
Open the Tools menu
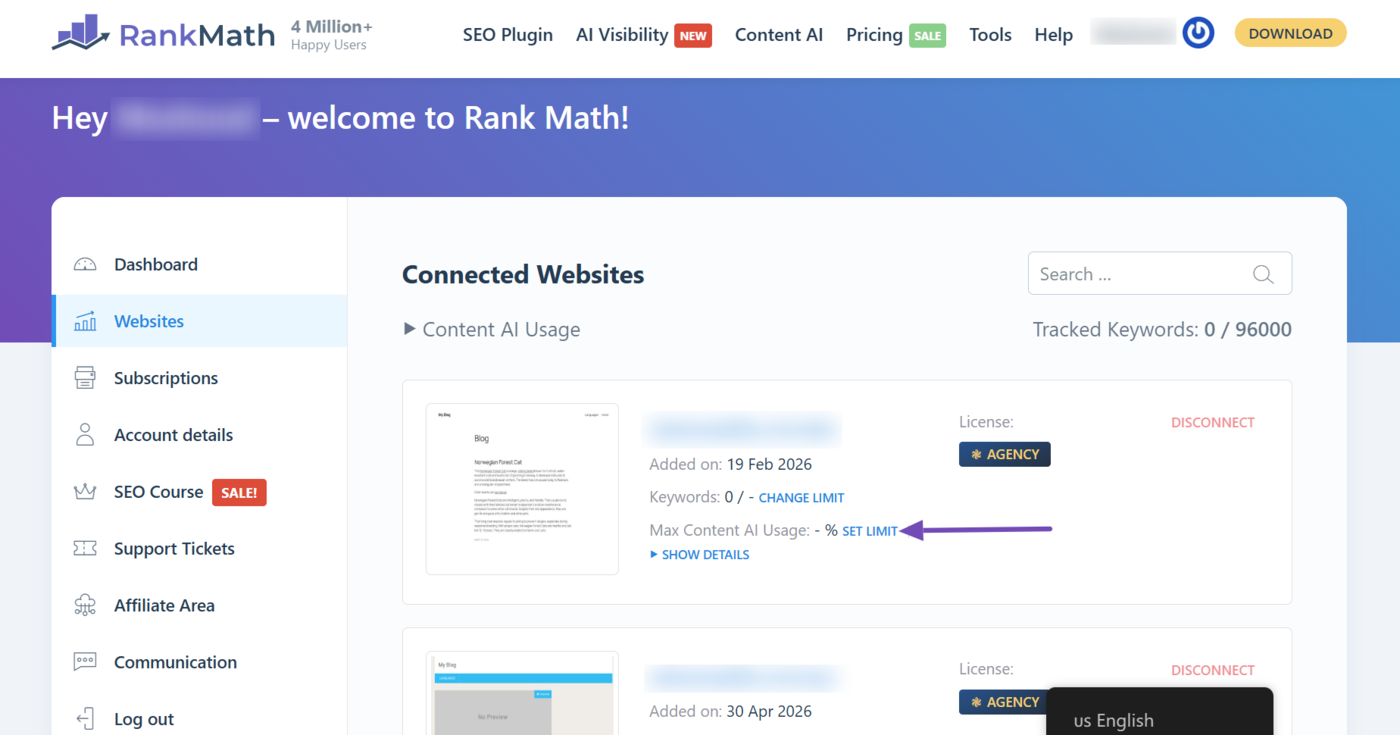(x=990, y=35)
